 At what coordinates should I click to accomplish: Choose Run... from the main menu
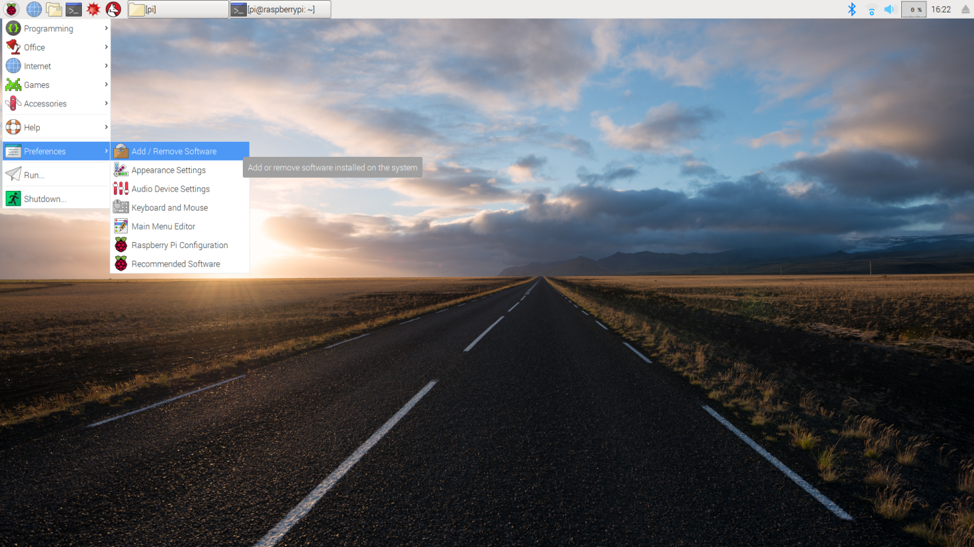coord(57,175)
